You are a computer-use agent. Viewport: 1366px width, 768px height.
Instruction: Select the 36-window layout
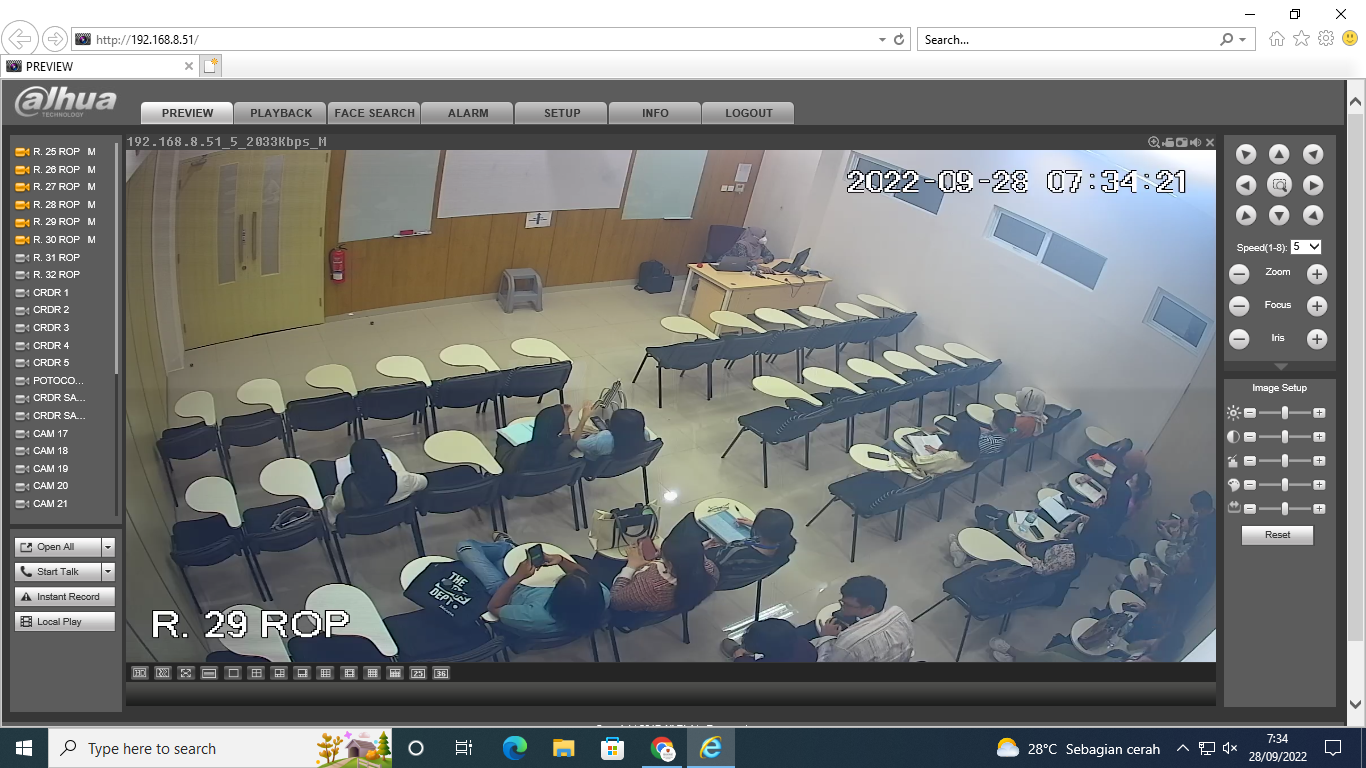tap(441, 673)
